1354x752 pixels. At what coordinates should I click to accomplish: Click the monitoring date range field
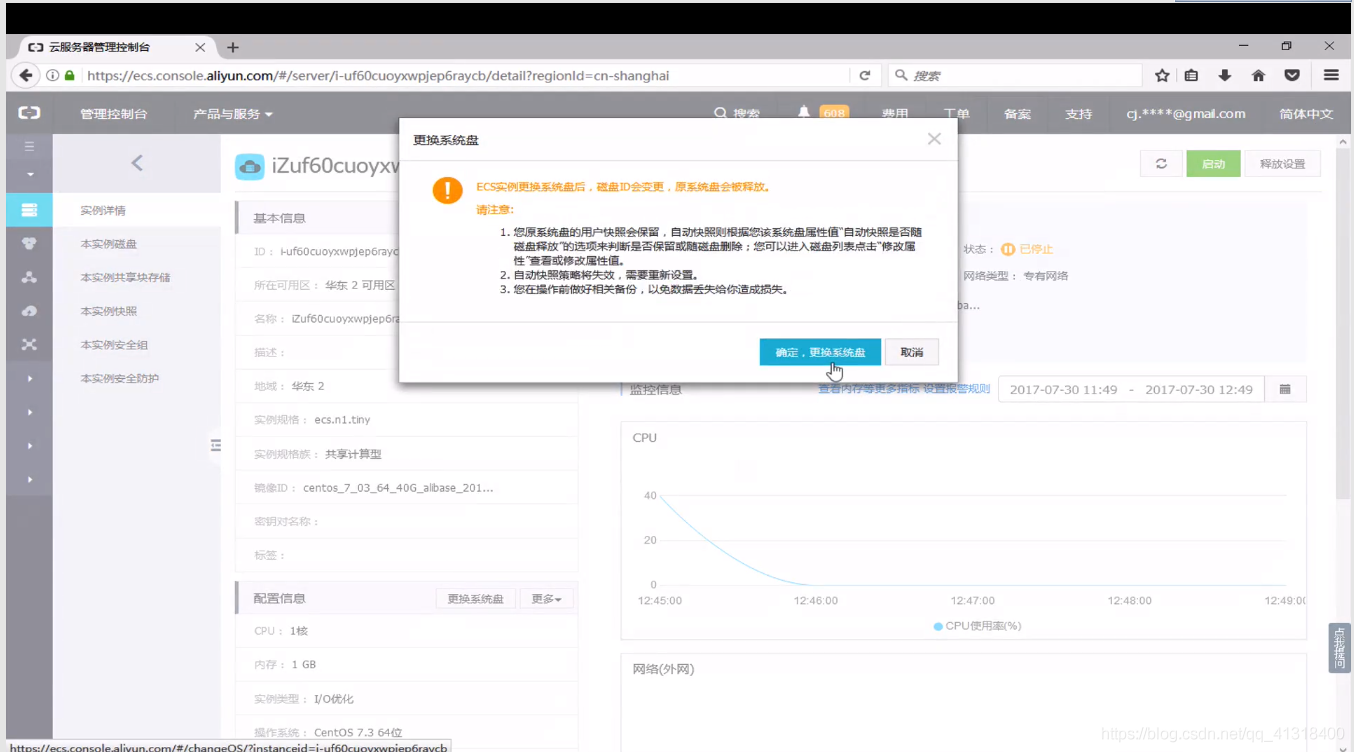point(1131,389)
